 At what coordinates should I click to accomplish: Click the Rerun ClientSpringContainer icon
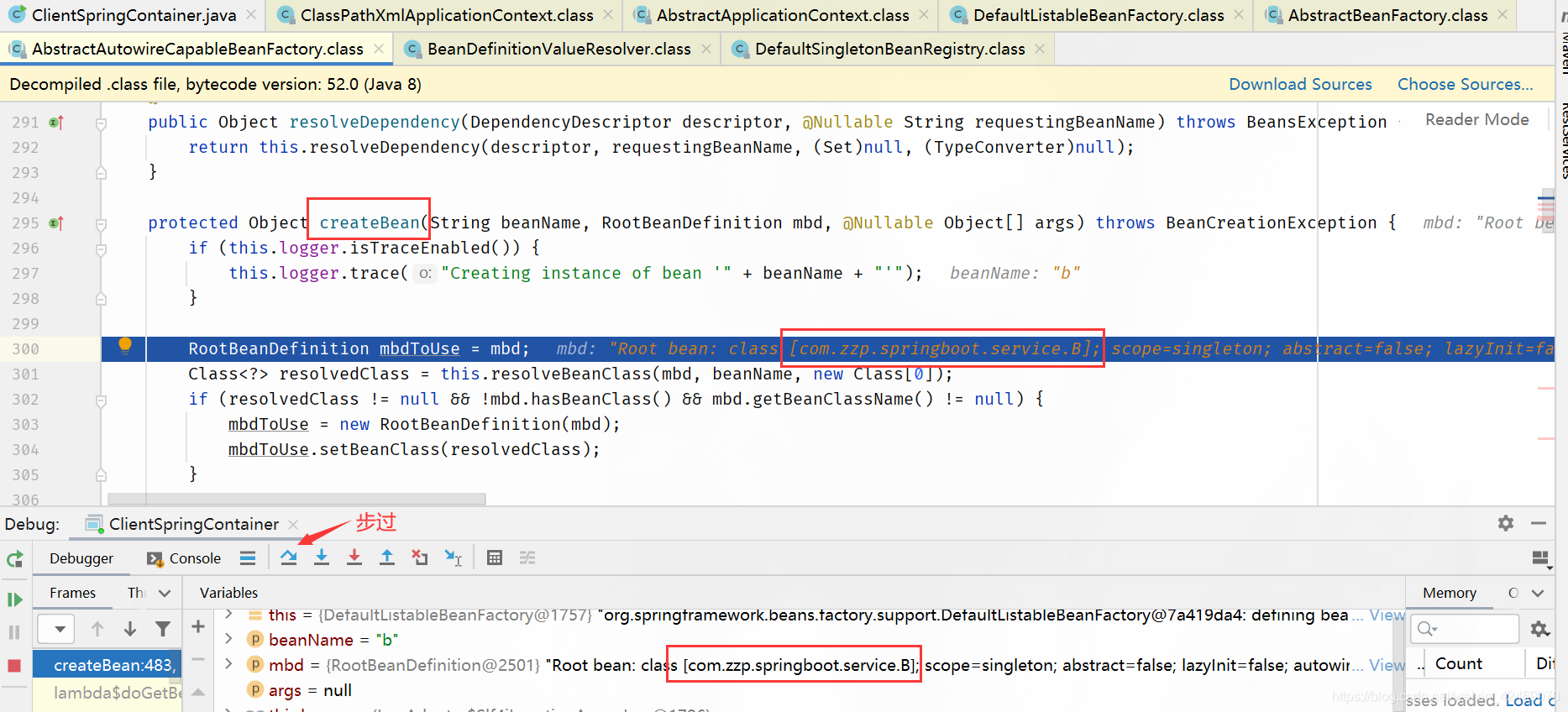coord(14,559)
